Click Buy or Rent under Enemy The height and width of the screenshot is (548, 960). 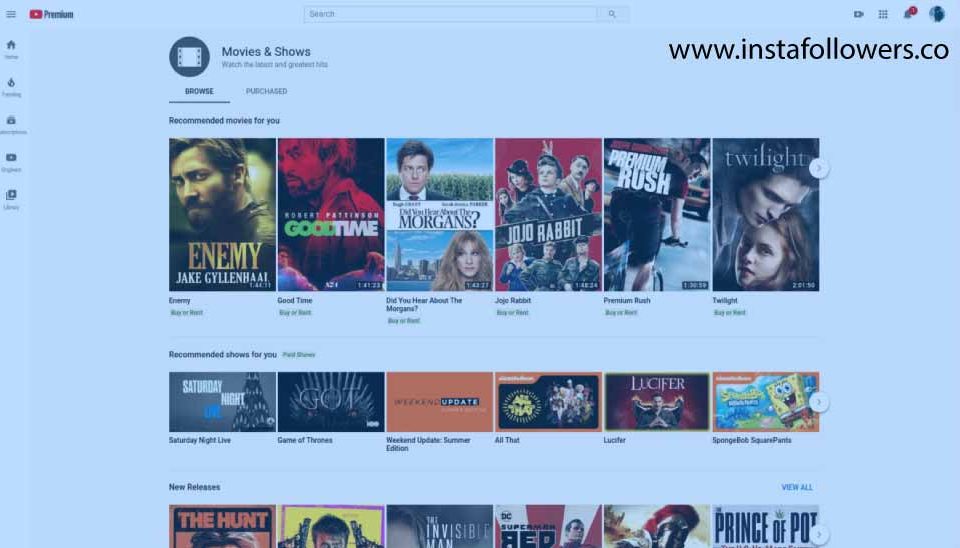coord(187,313)
